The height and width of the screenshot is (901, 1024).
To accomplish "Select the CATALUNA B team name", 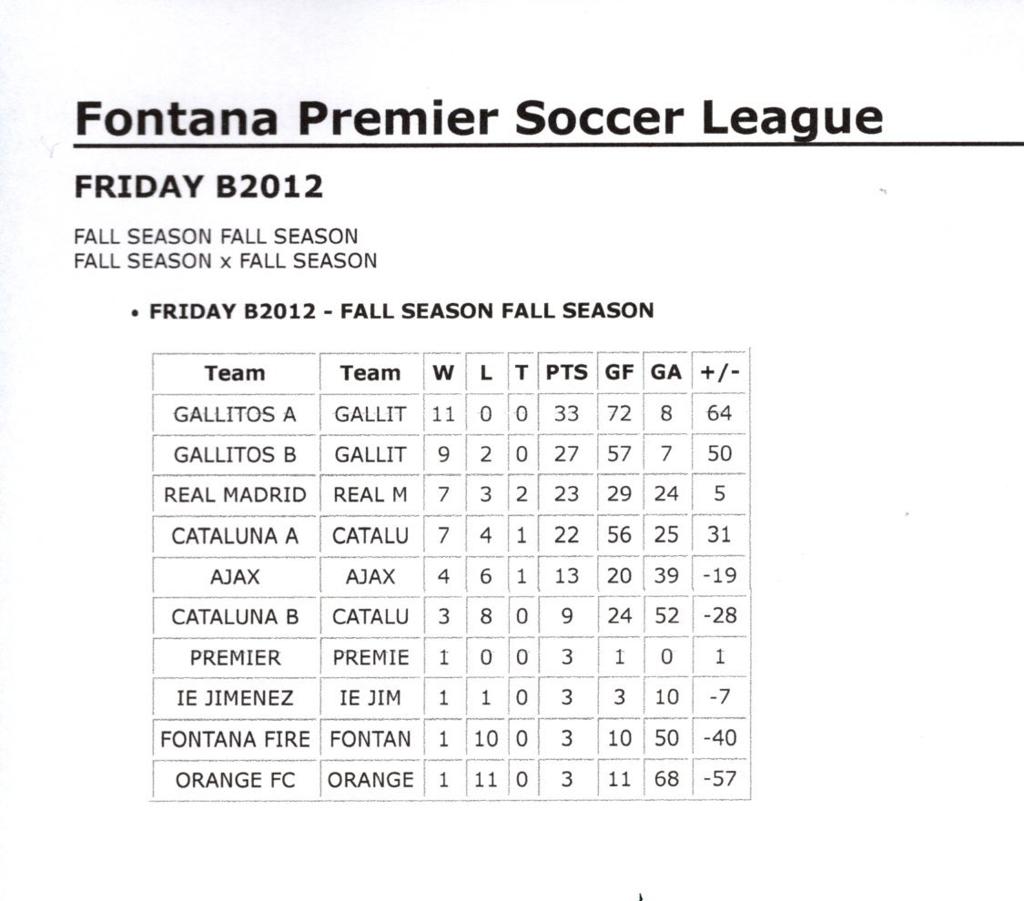I will point(235,617).
